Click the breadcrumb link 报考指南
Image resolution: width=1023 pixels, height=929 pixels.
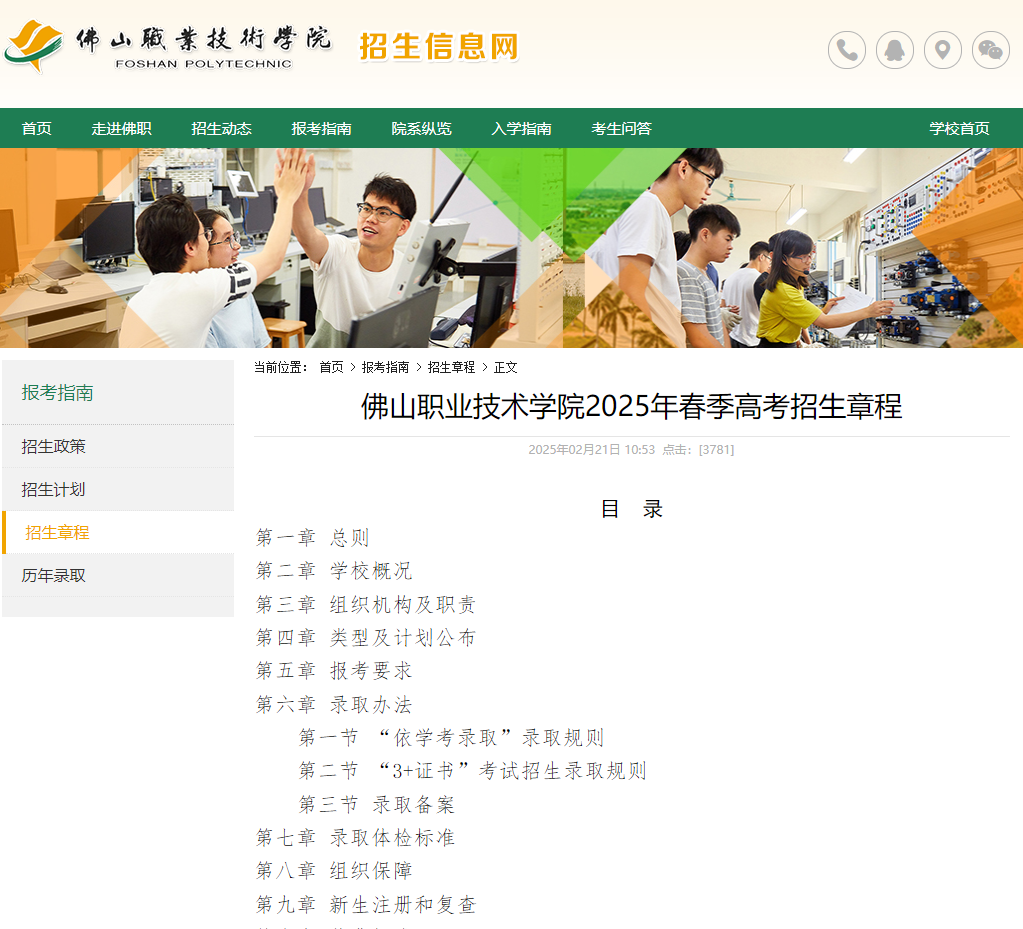point(385,367)
